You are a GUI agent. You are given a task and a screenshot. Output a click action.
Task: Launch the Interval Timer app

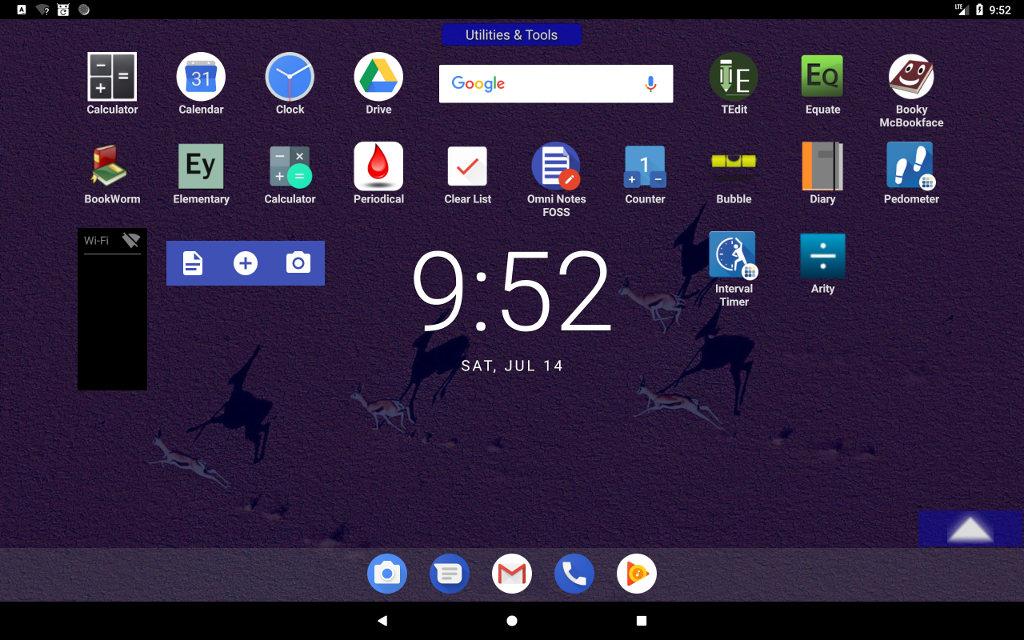tap(733, 256)
